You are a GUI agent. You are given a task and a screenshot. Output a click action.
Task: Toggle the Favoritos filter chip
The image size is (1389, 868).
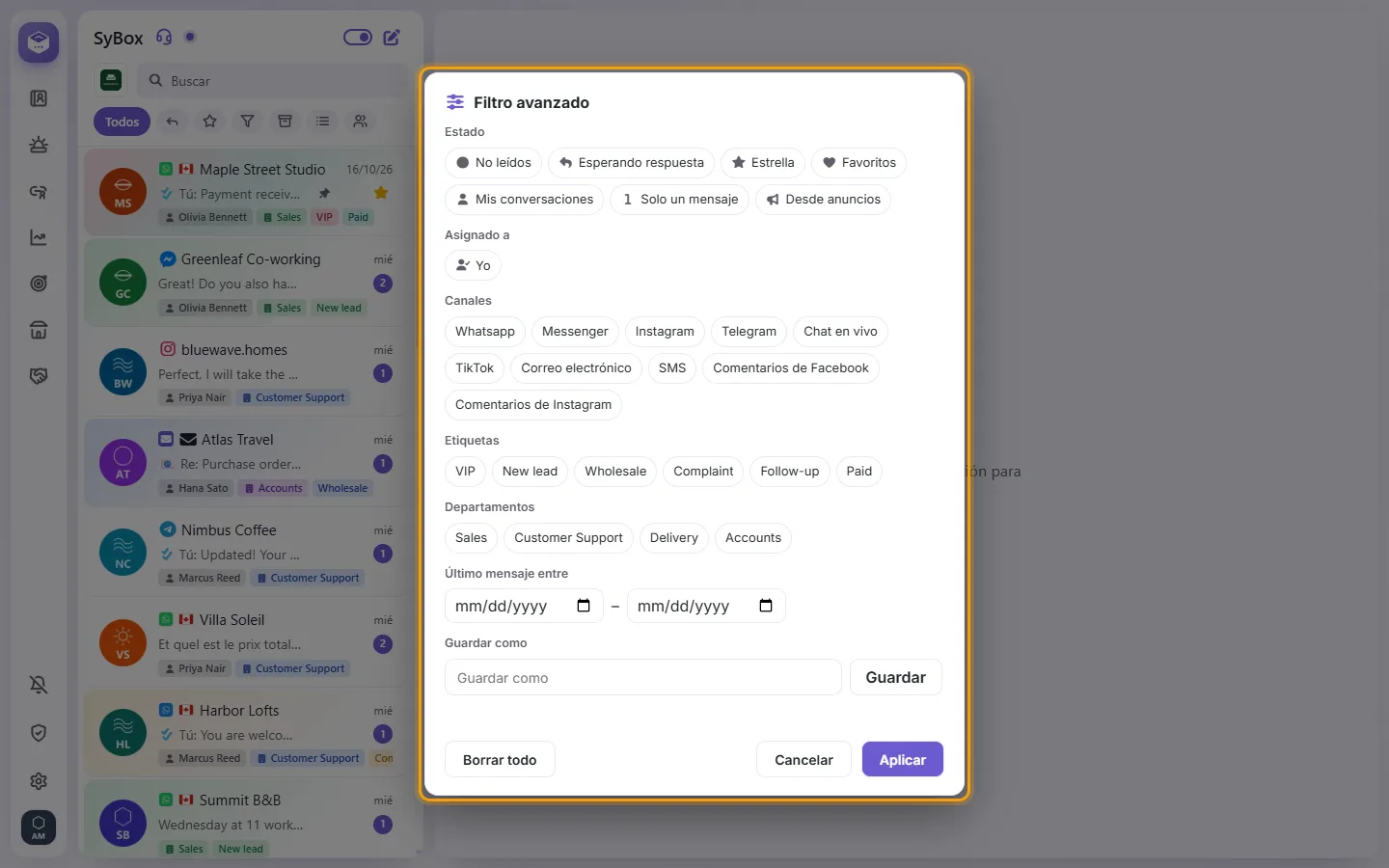point(859,163)
